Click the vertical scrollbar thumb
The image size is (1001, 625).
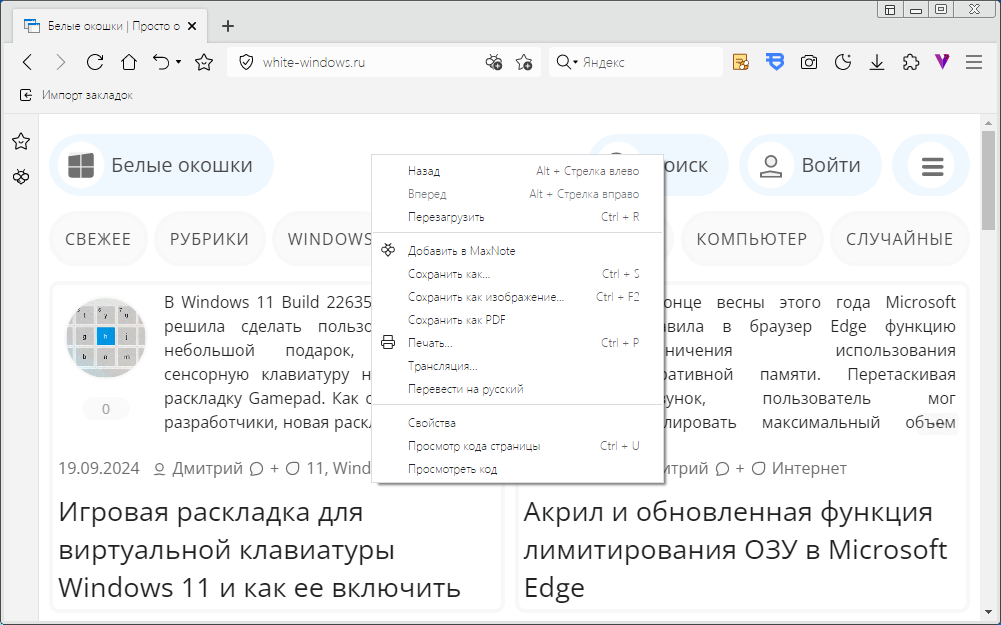(988, 180)
